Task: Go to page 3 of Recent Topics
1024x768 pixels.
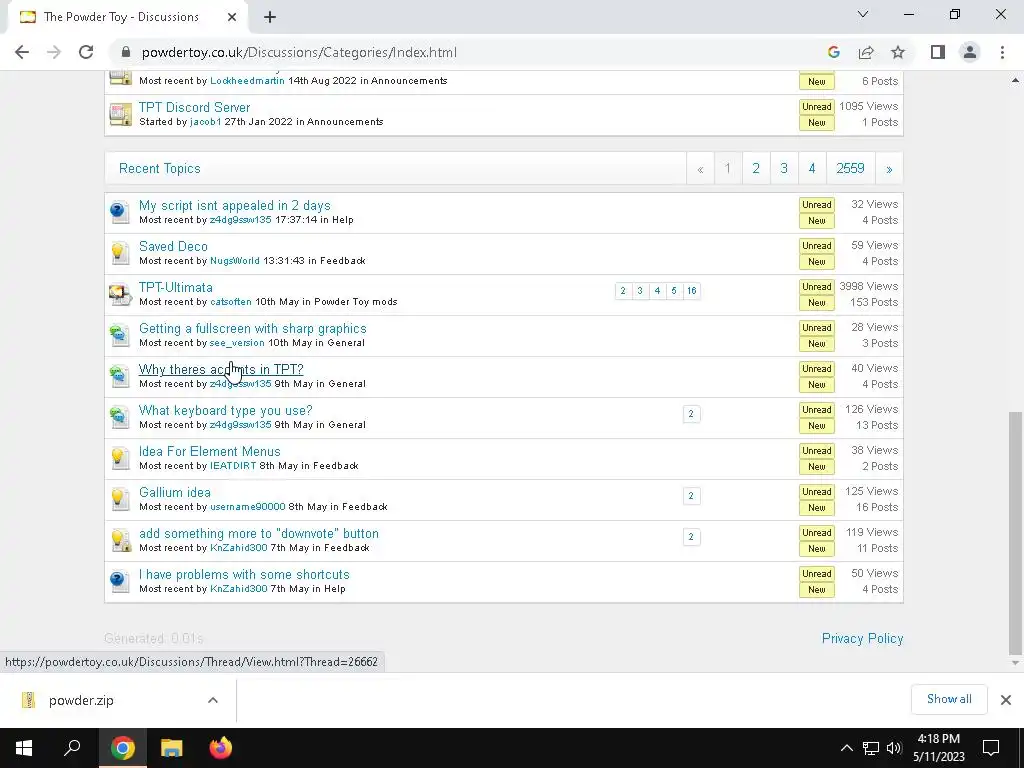Action: point(784,168)
